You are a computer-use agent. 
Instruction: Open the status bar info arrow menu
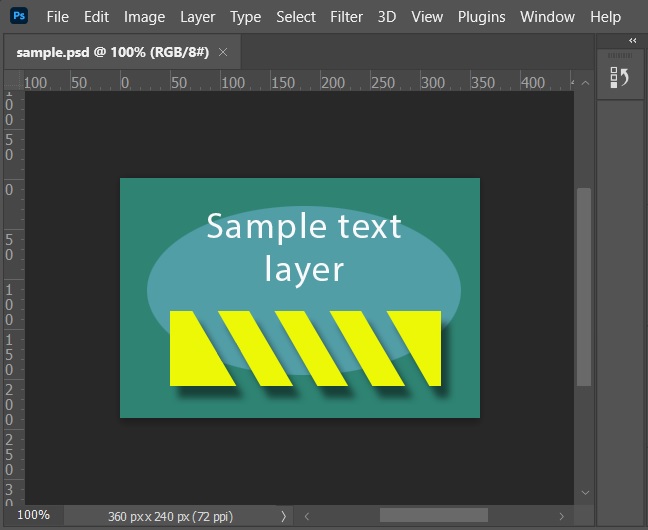pos(283,515)
